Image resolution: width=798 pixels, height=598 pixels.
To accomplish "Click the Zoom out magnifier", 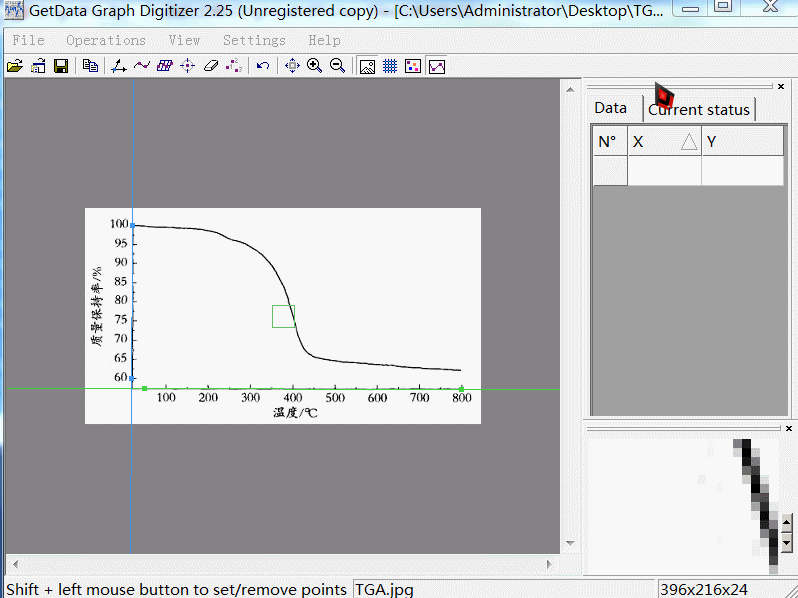I will point(337,66).
